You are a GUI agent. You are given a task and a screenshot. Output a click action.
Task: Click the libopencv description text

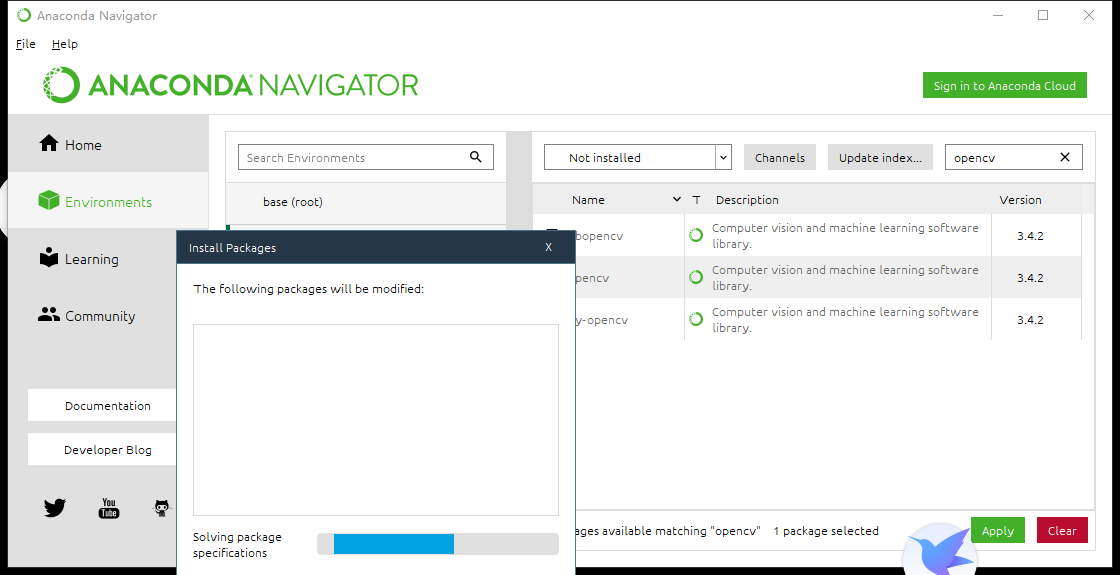pyautogui.click(x=845, y=235)
